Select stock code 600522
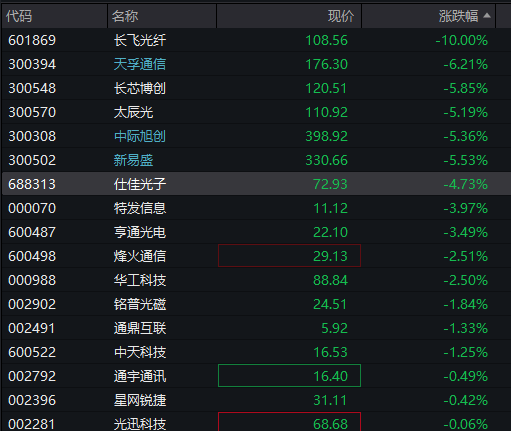The height and width of the screenshot is (431, 511). (x=32, y=352)
